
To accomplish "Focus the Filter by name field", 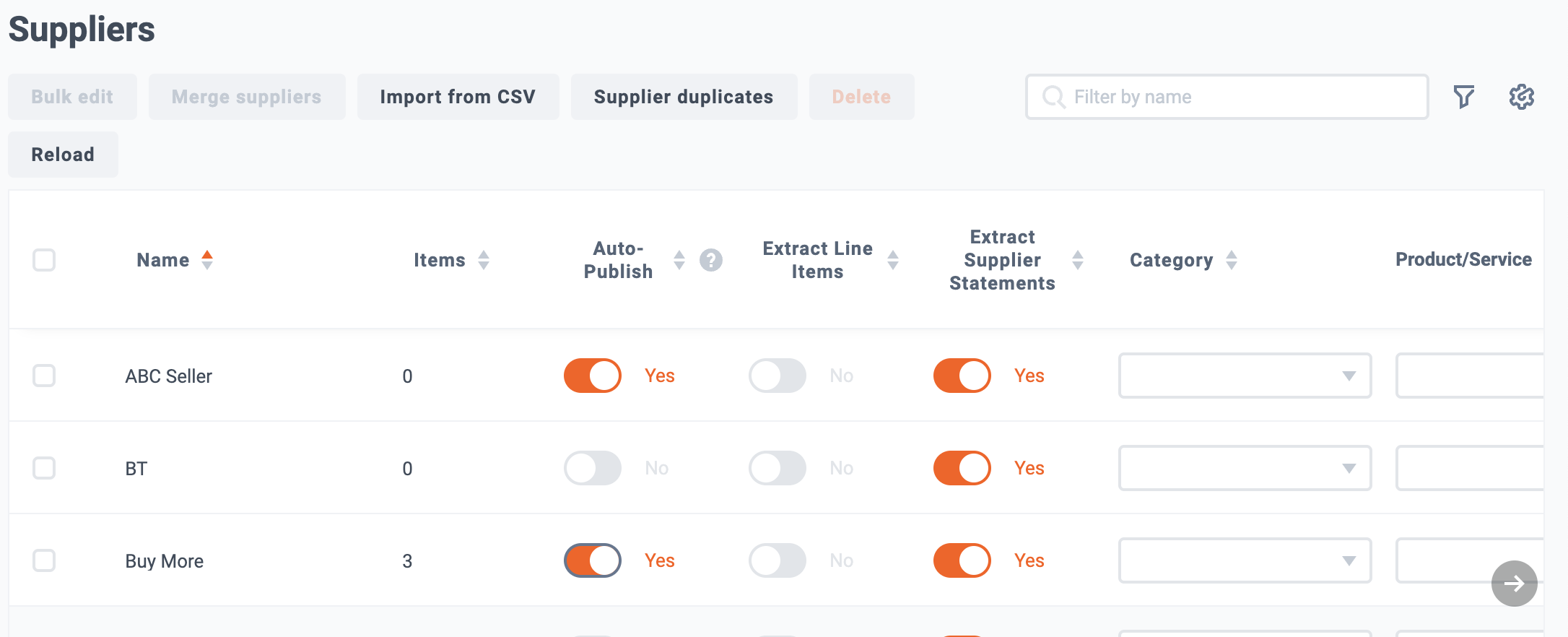I will click(1227, 97).
